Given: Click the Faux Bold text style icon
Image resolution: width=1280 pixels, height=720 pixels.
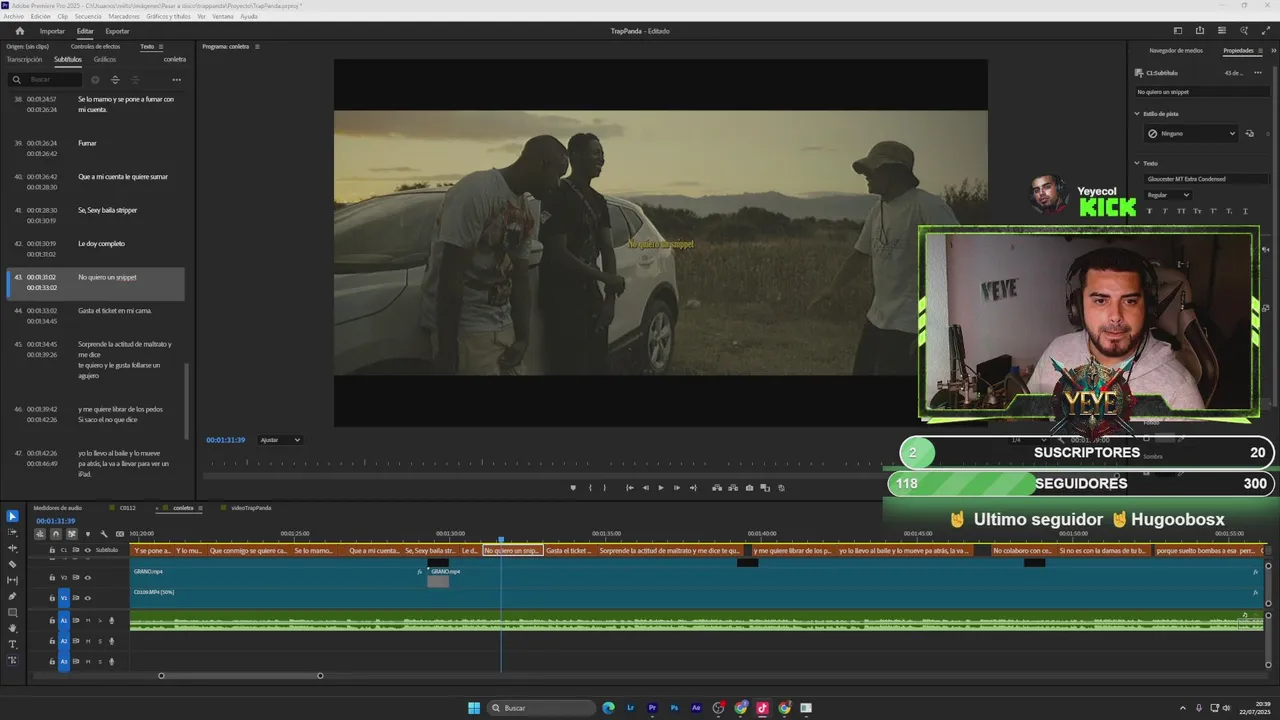Looking at the screenshot, I should pos(1149,211).
